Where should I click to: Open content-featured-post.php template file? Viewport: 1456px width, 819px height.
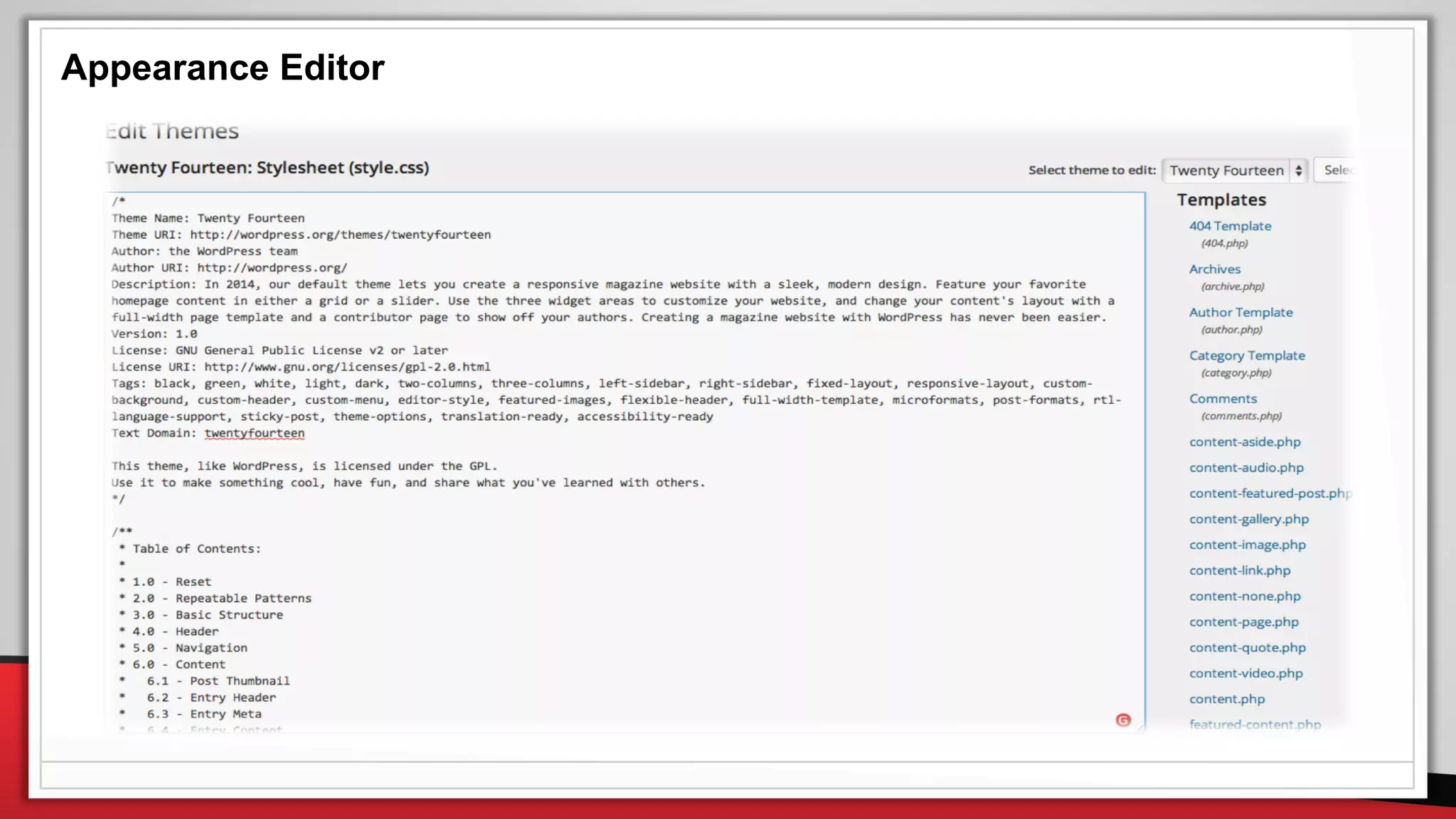(1270, 493)
